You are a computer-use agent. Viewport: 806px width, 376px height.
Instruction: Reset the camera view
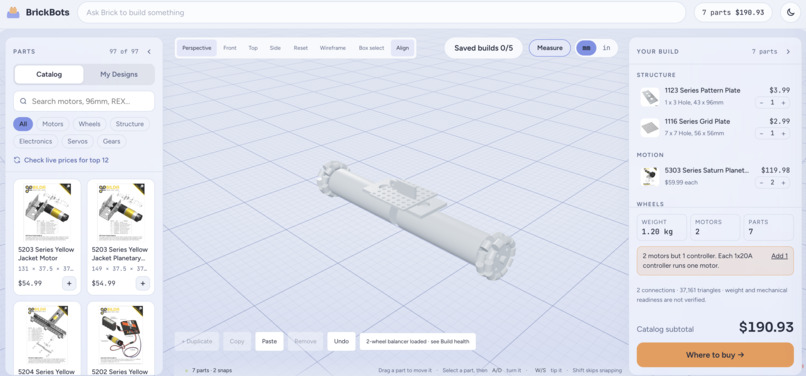pos(301,48)
